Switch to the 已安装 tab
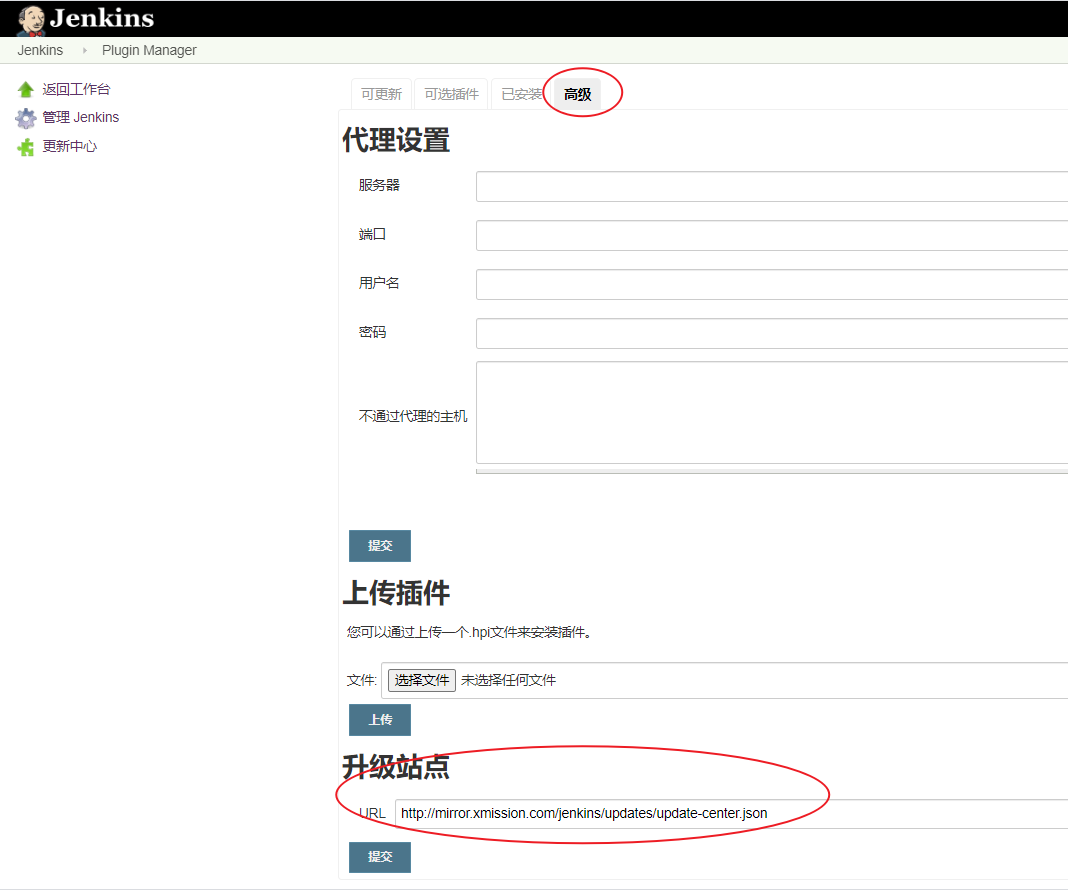Image resolution: width=1068 pixels, height=890 pixels. pos(521,94)
